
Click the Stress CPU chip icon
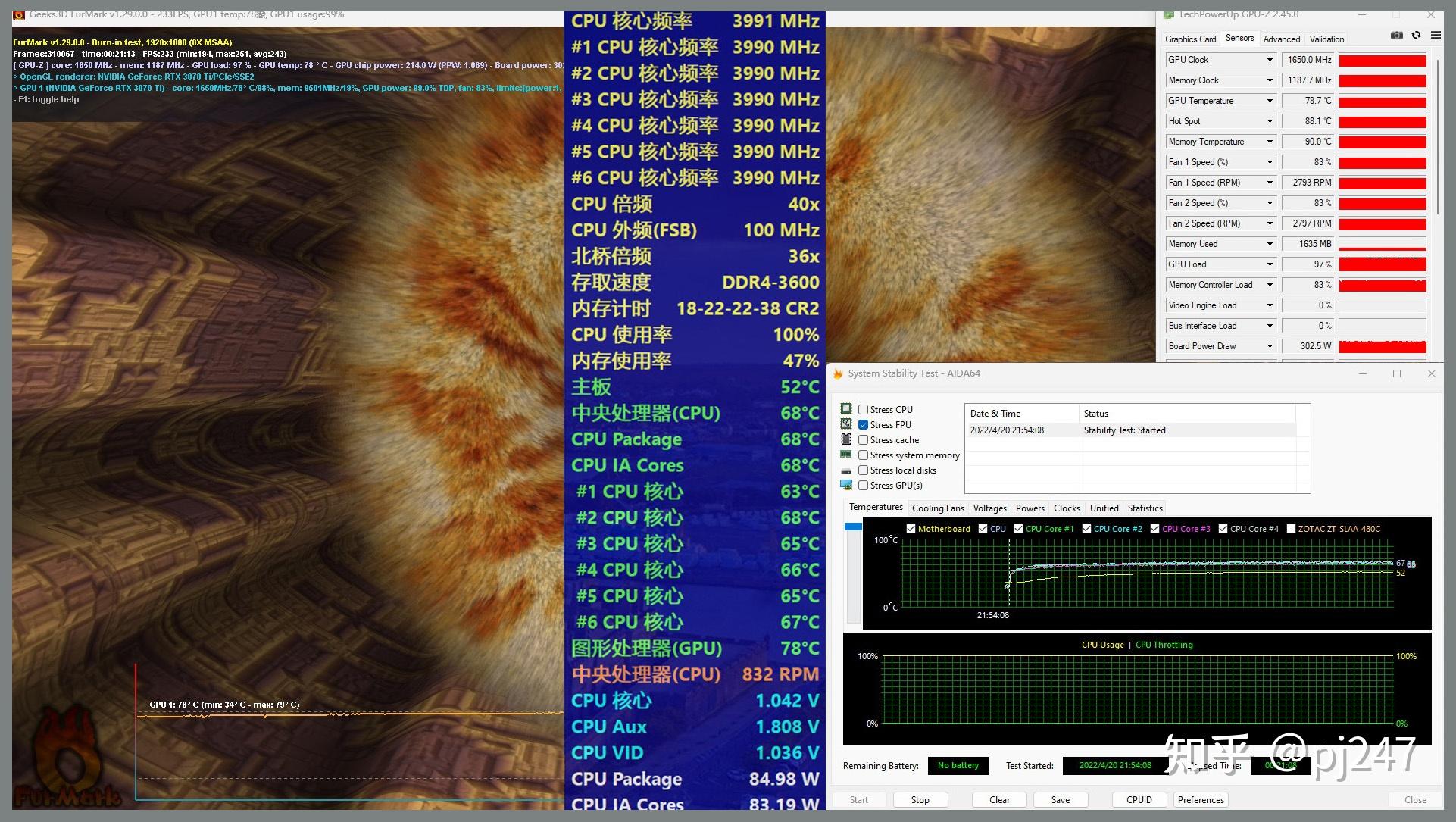pos(846,409)
